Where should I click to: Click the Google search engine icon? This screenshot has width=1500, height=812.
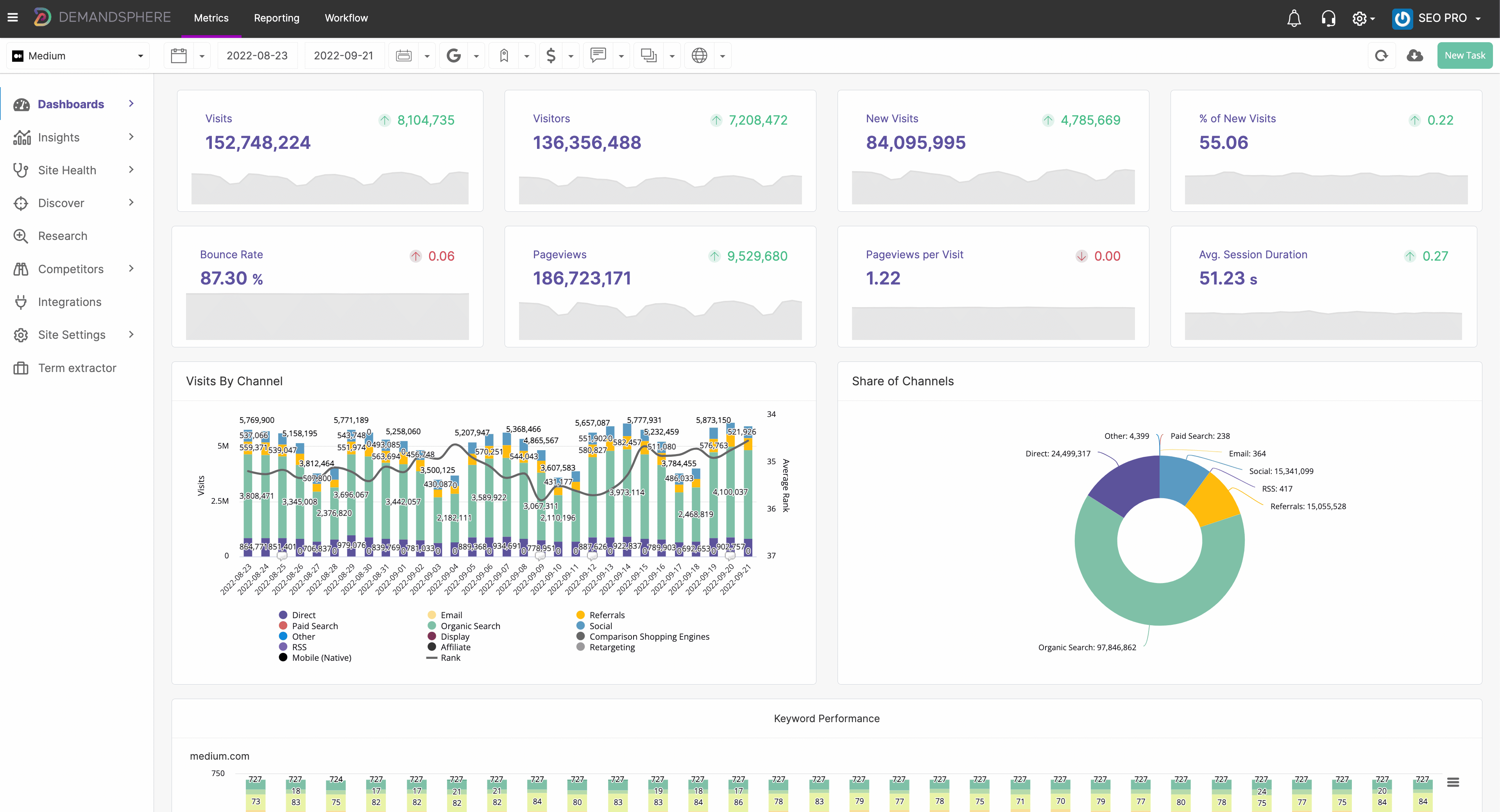(x=454, y=56)
